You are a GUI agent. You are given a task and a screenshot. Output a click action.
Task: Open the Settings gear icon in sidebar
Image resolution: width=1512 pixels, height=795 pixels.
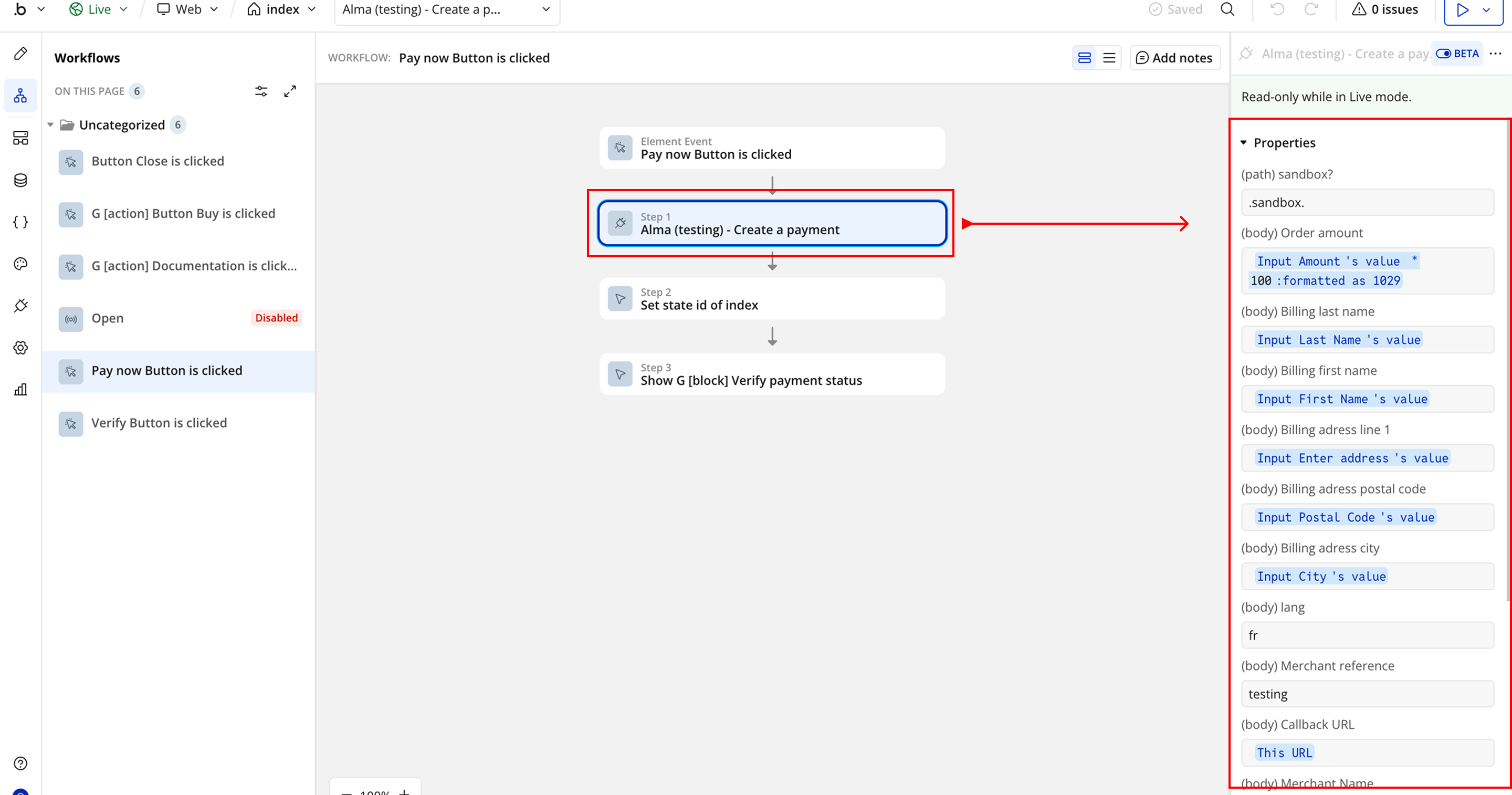(x=20, y=348)
